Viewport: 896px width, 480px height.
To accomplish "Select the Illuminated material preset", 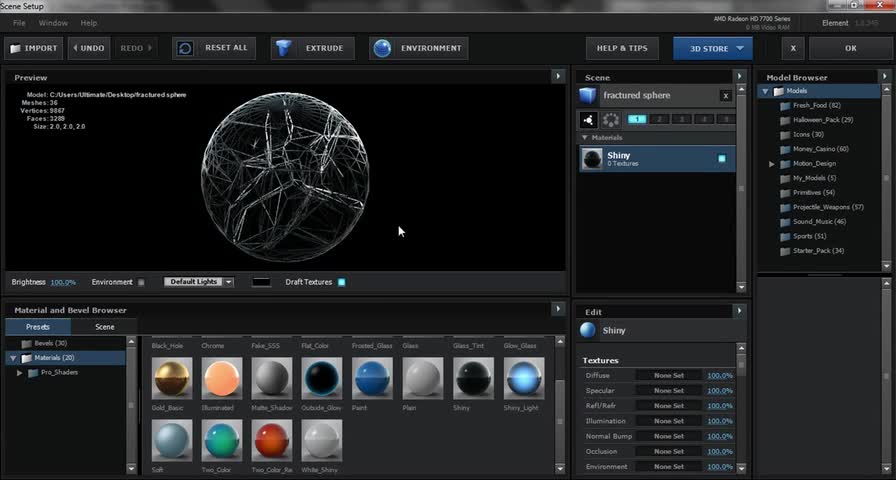I will click(222, 378).
